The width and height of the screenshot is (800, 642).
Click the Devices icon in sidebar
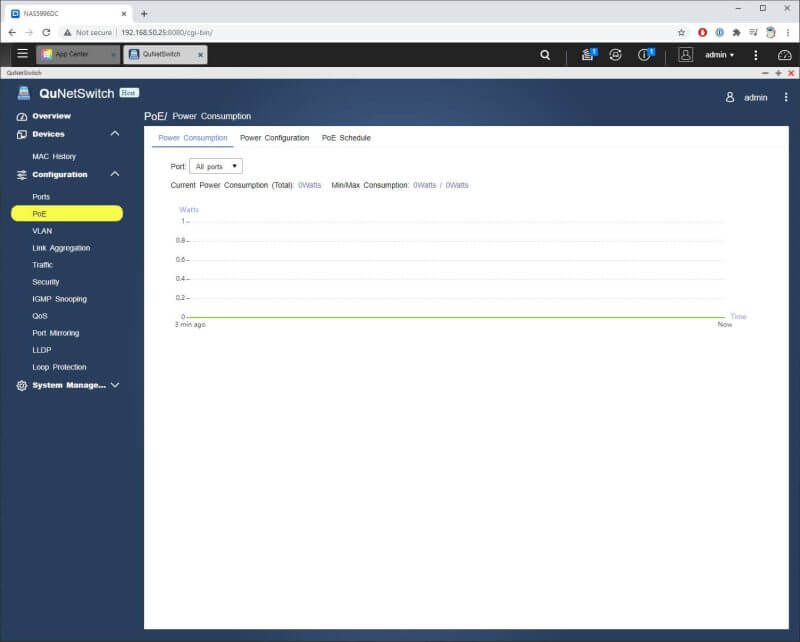tap(21, 134)
